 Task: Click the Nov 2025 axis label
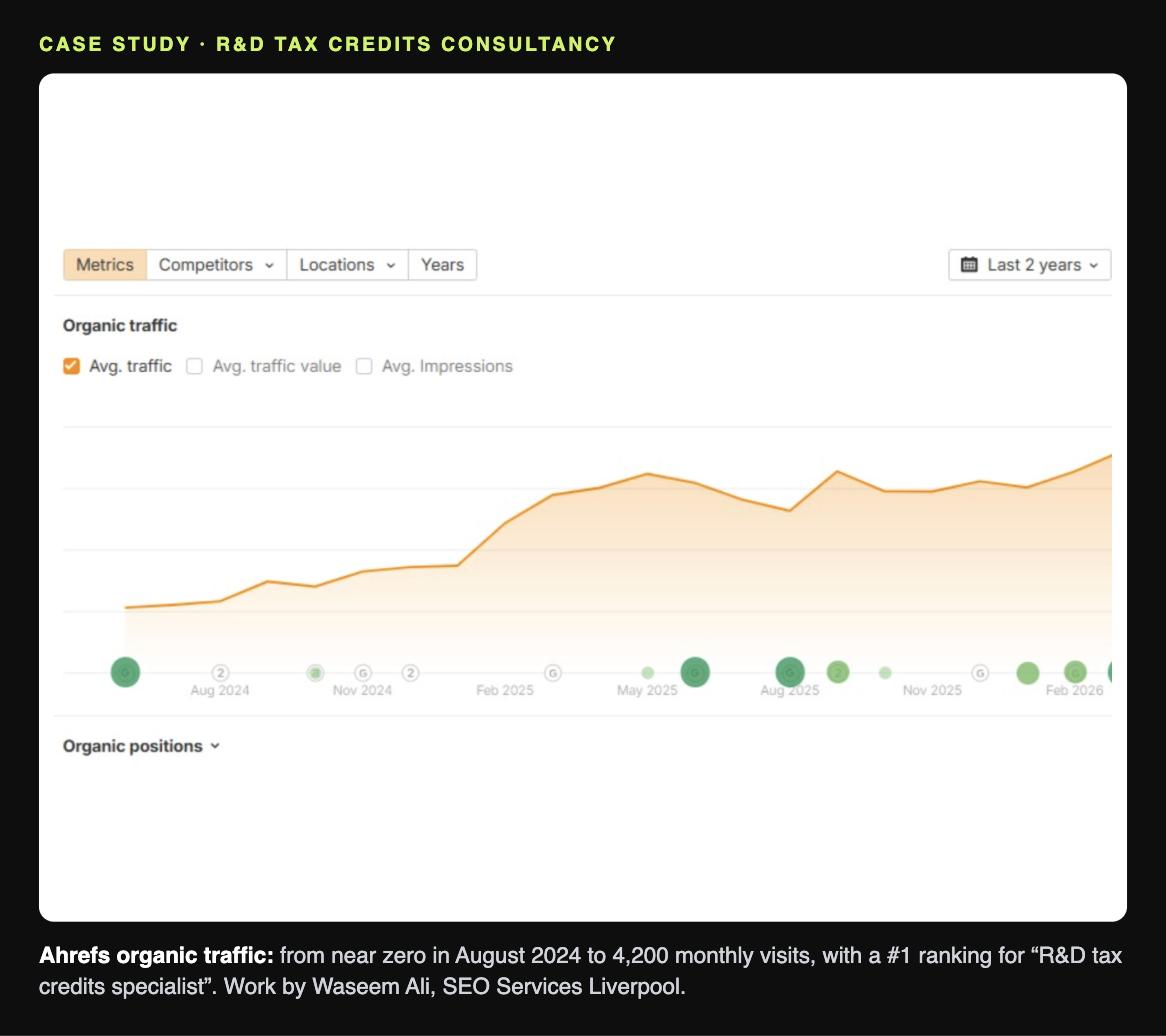932,690
